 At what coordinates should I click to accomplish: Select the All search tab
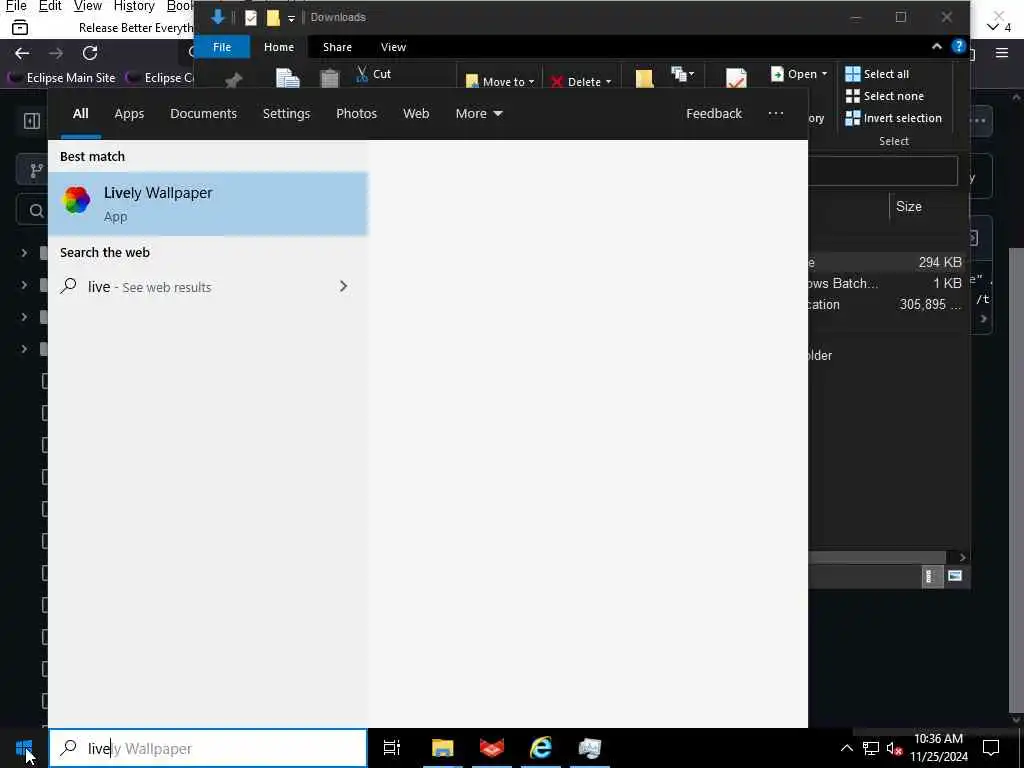point(80,114)
